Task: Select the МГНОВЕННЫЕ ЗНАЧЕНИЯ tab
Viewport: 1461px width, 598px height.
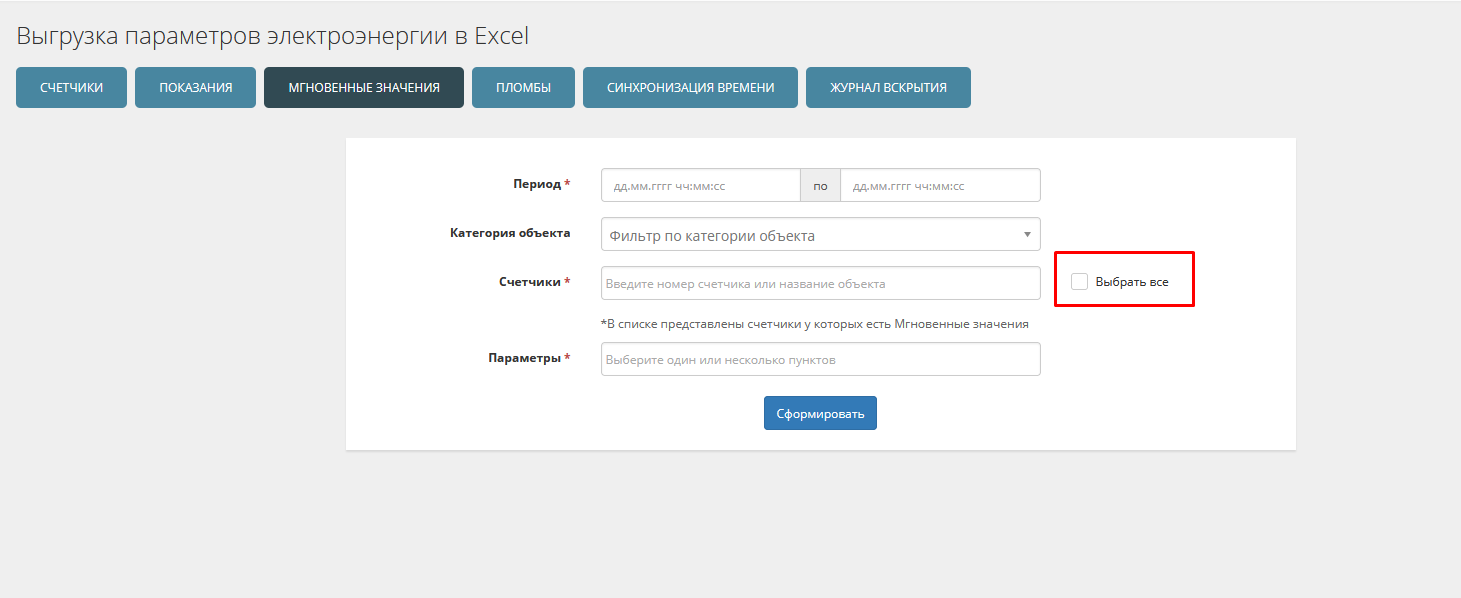Action: tap(364, 87)
